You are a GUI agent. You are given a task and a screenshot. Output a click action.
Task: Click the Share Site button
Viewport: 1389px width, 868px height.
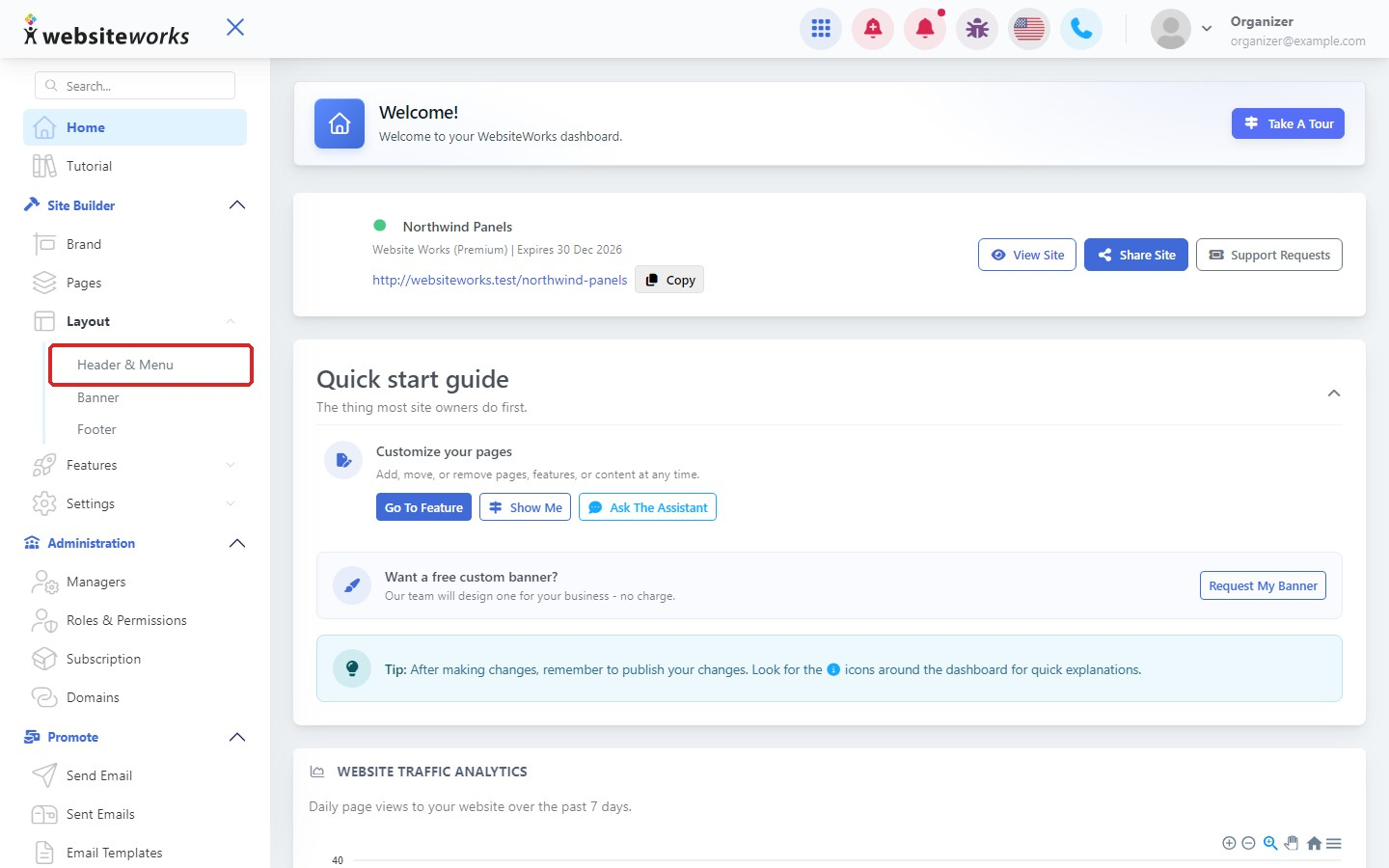coord(1136,255)
